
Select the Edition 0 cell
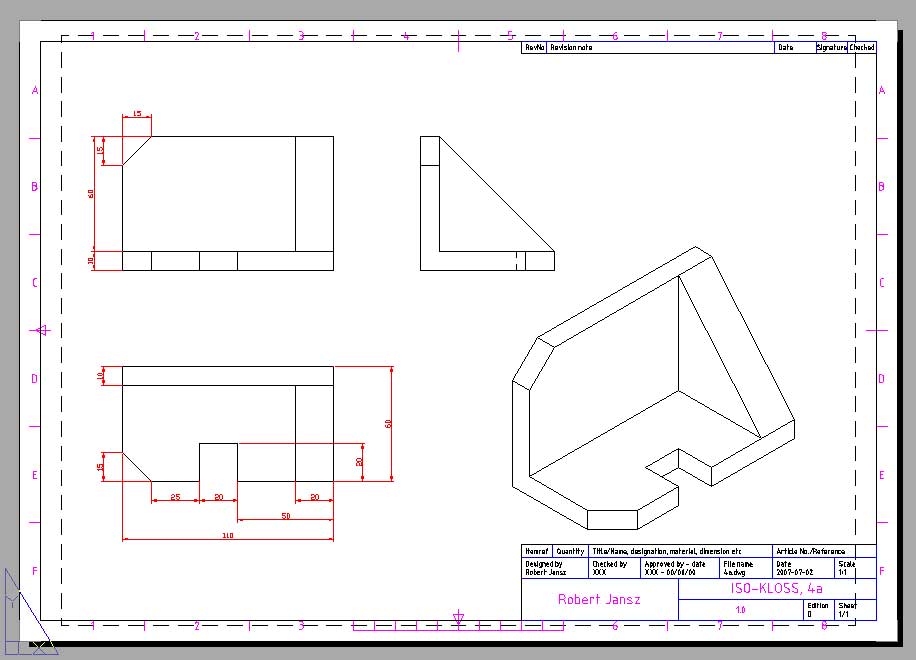(x=818, y=610)
